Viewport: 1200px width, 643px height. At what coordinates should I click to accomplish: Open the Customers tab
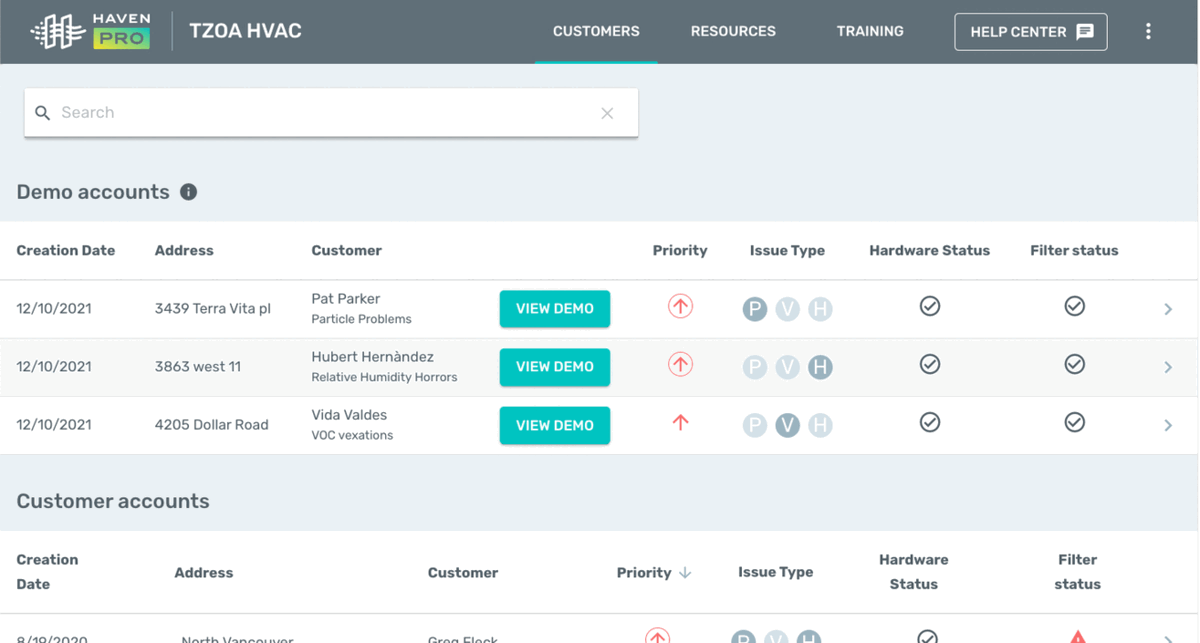tap(596, 31)
